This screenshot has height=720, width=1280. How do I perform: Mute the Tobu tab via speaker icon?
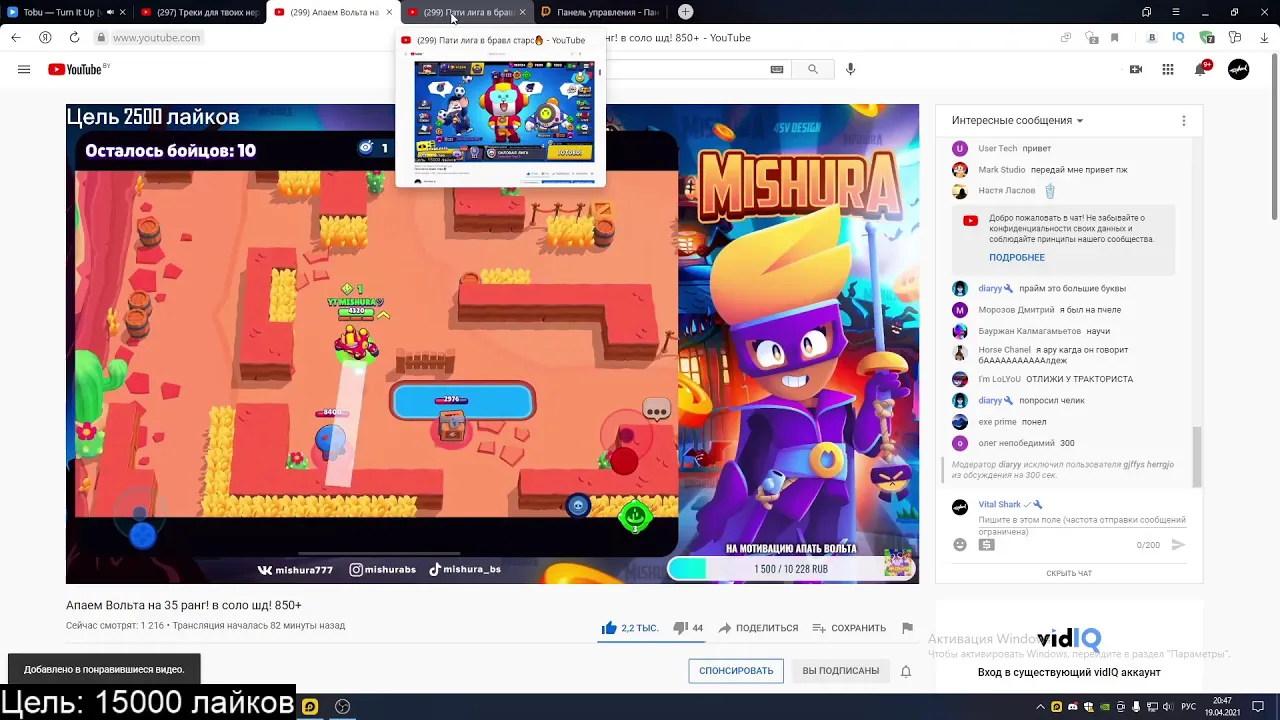click(x=109, y=12)
